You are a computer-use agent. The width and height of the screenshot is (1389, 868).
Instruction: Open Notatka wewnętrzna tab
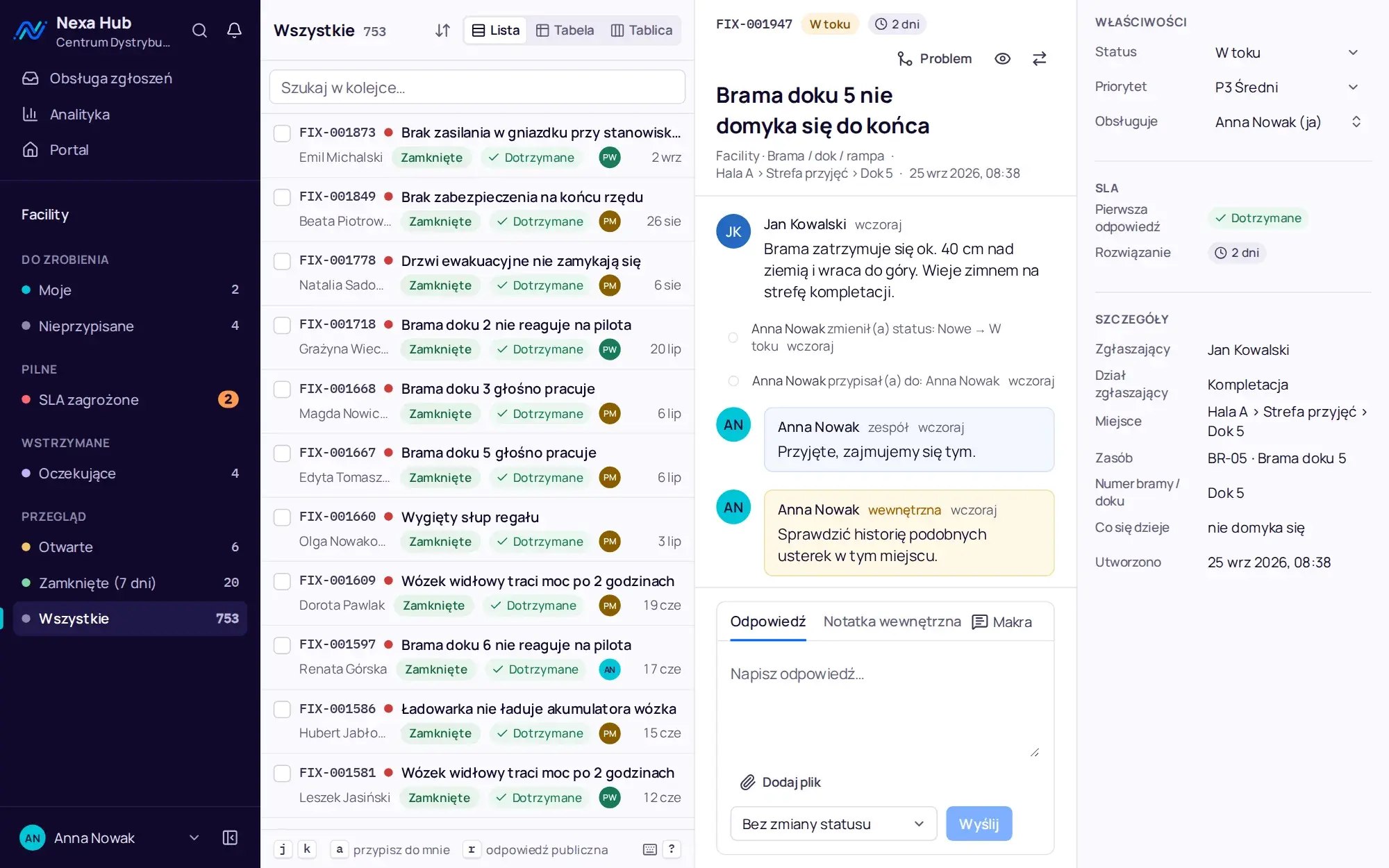892,621
